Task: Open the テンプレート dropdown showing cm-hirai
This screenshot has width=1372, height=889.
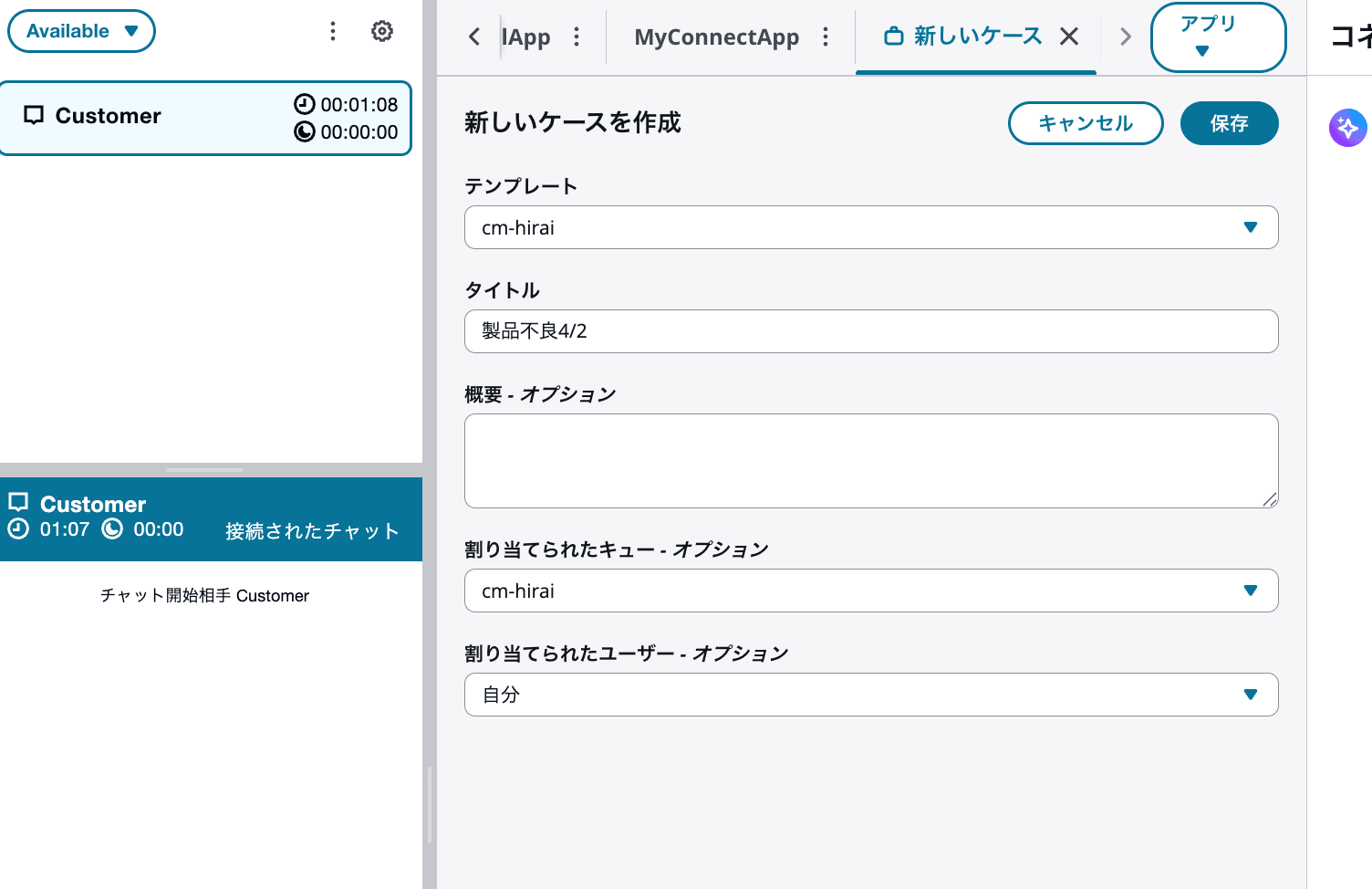Action: (1251, 227)
